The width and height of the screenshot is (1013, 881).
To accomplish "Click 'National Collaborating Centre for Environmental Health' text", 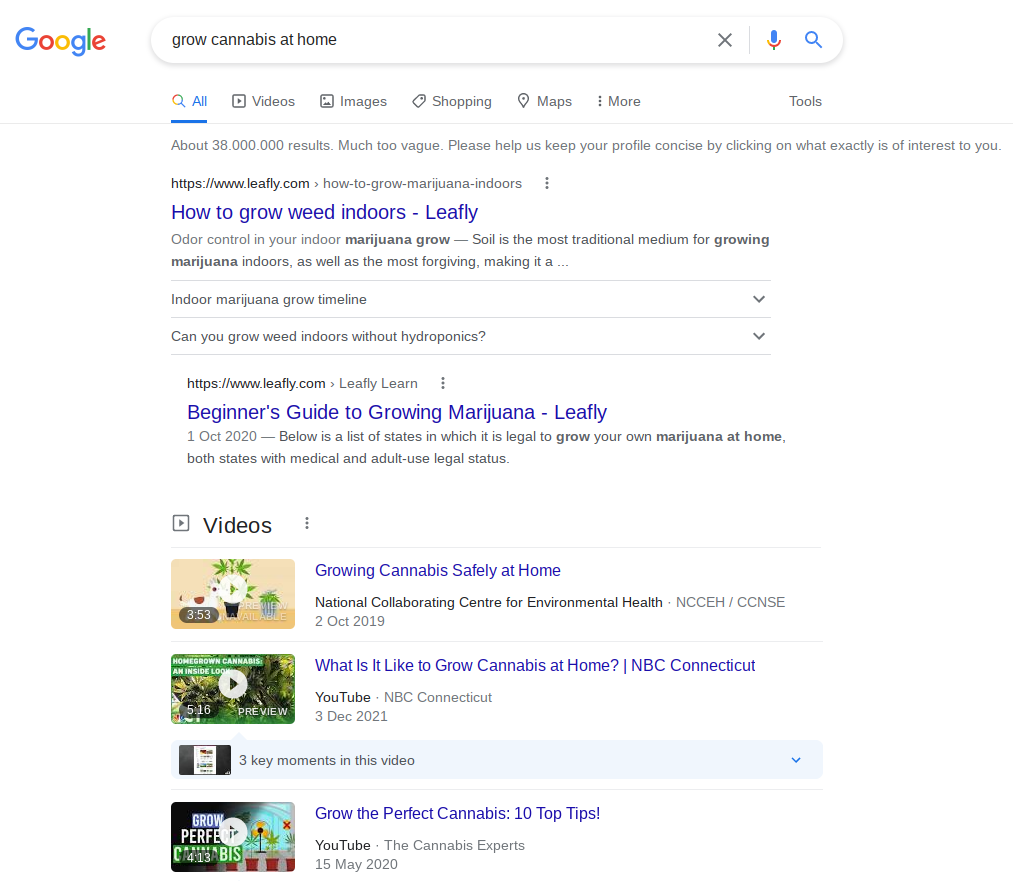I will click(489, 602).
